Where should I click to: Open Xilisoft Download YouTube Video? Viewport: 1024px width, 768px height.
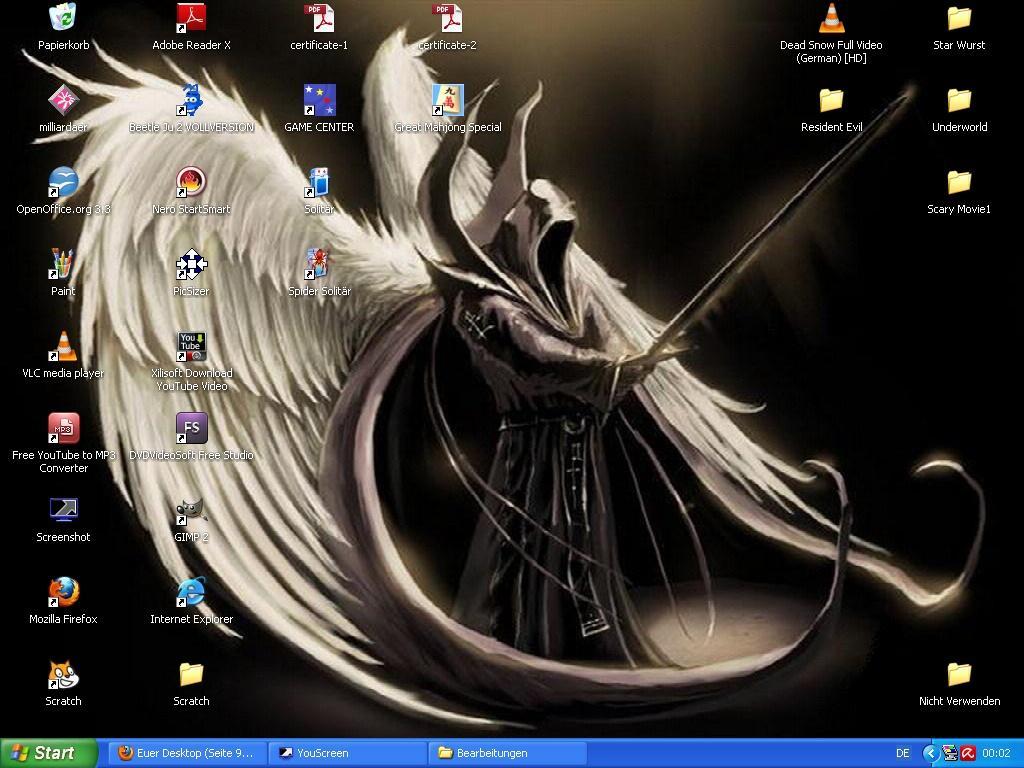[x=191, y=346]
